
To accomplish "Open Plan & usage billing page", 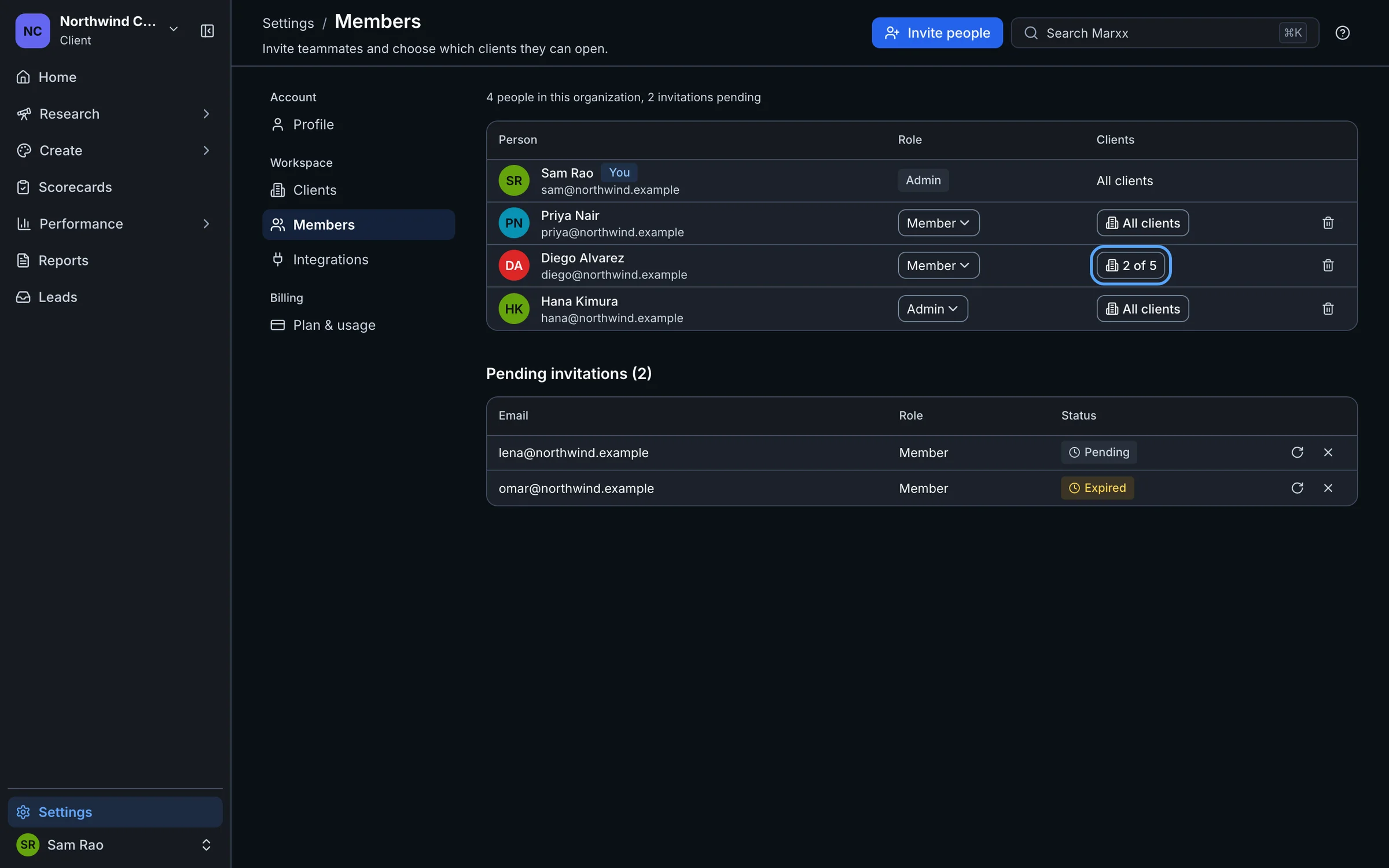I will 358,325.
